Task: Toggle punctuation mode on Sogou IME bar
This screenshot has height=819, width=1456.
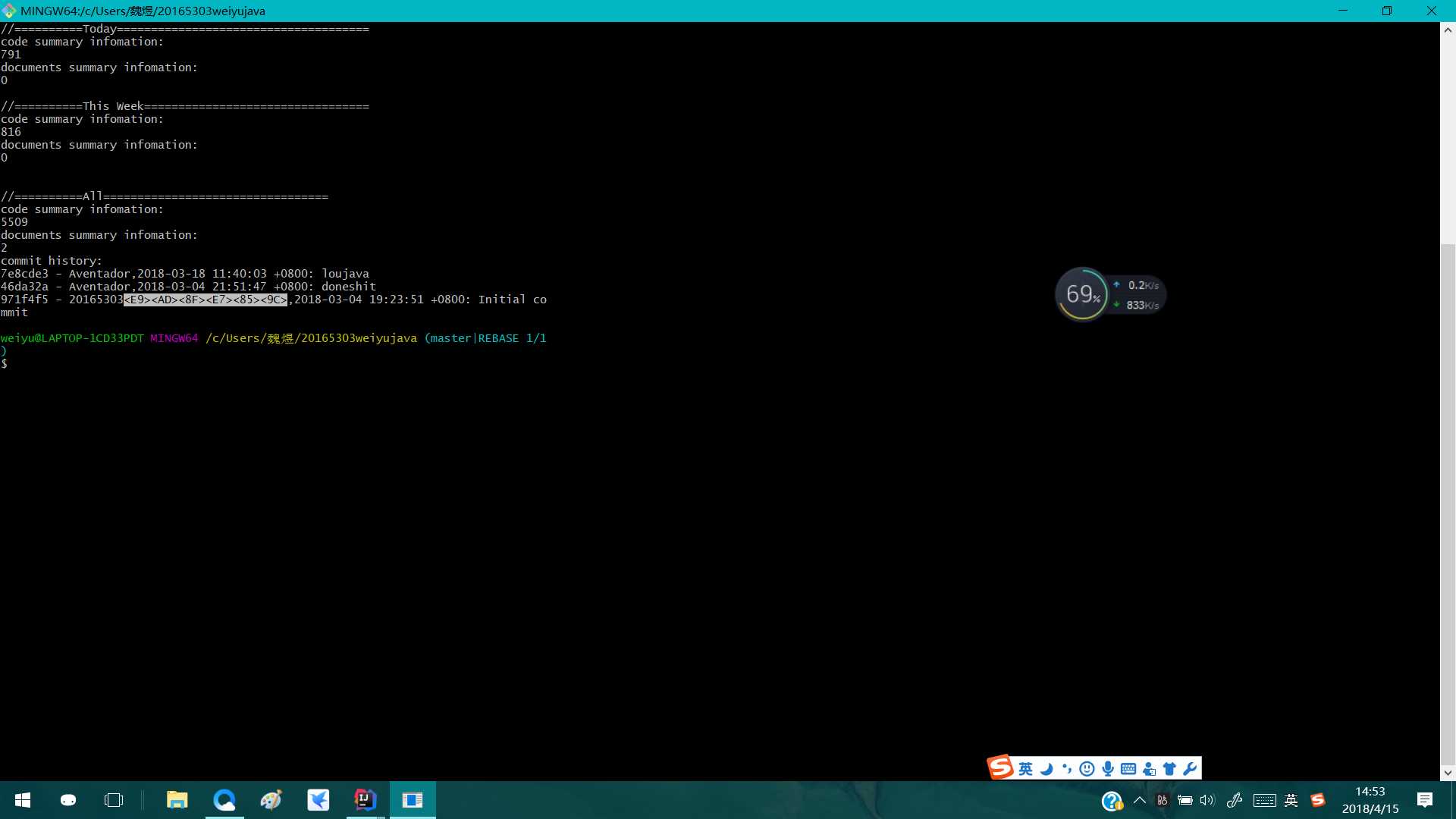Action: 1067,769
